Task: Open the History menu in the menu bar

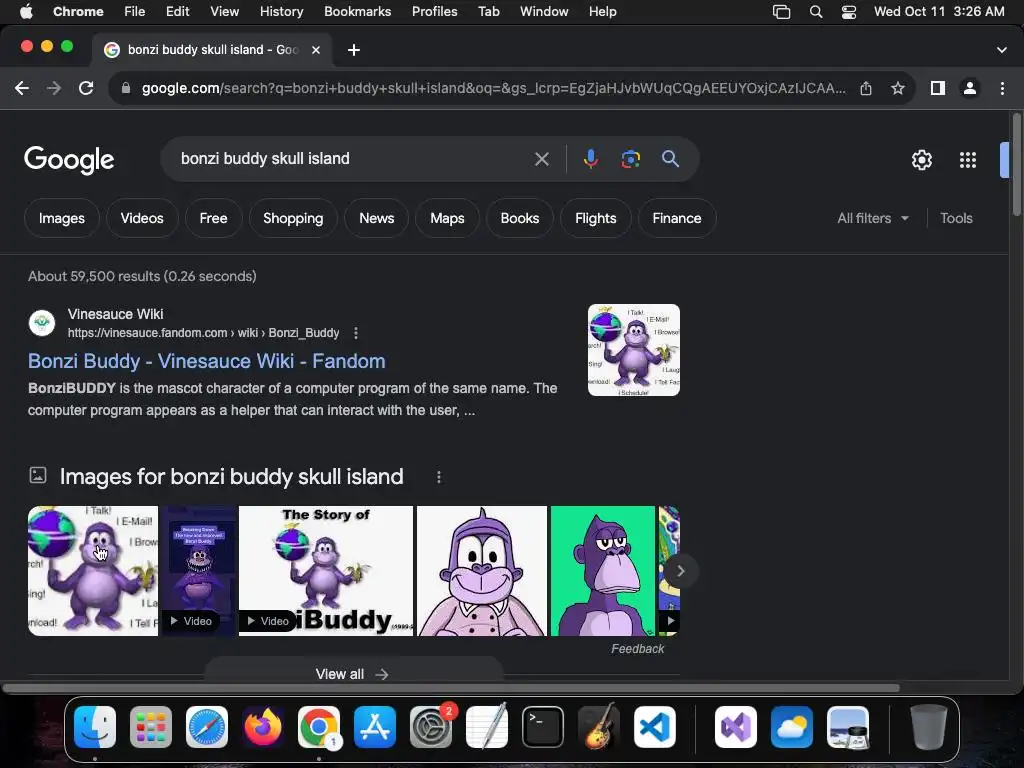Action: coord(281,12)
